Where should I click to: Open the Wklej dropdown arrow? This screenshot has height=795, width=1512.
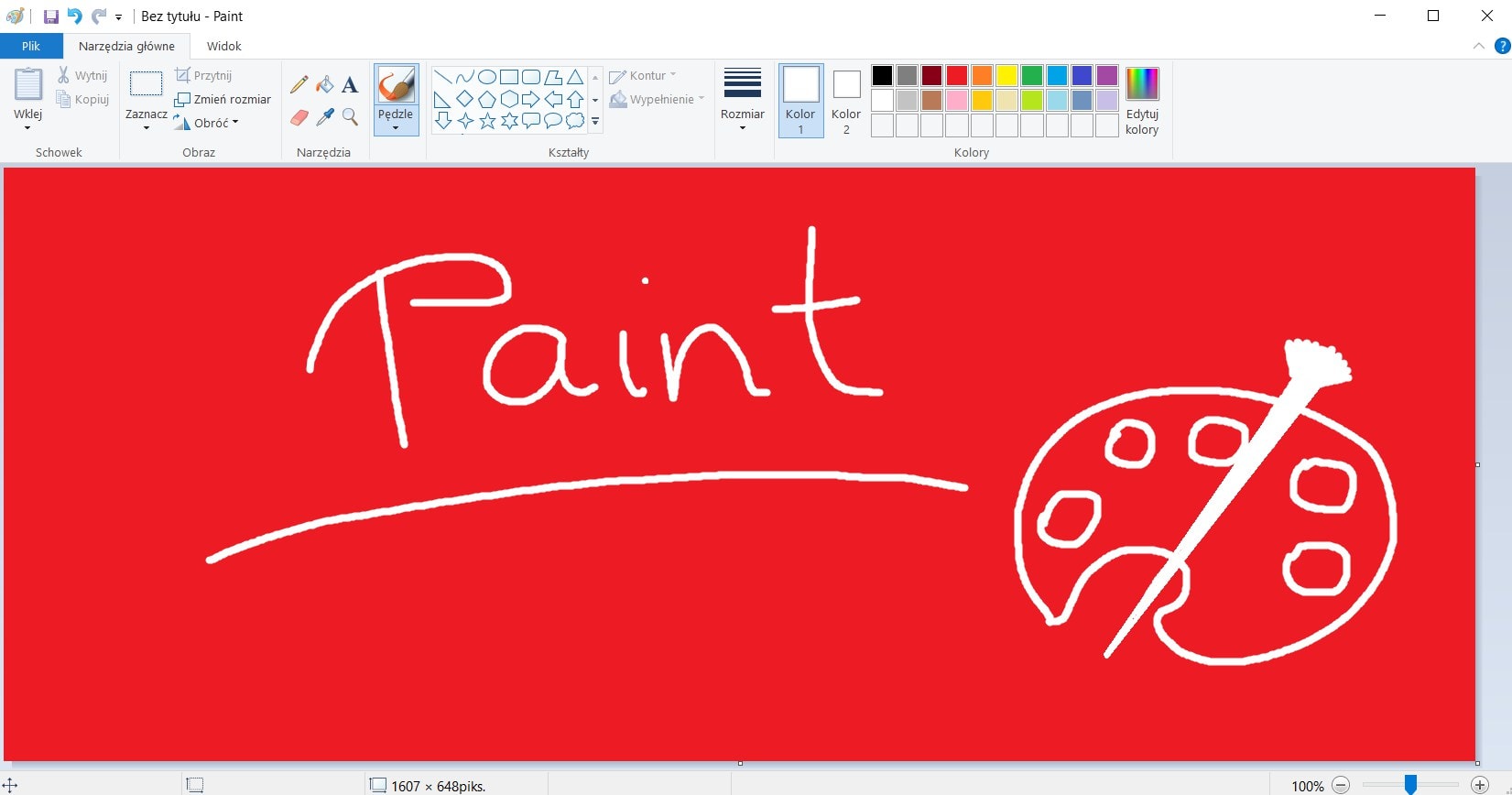(x=27, y=128)
